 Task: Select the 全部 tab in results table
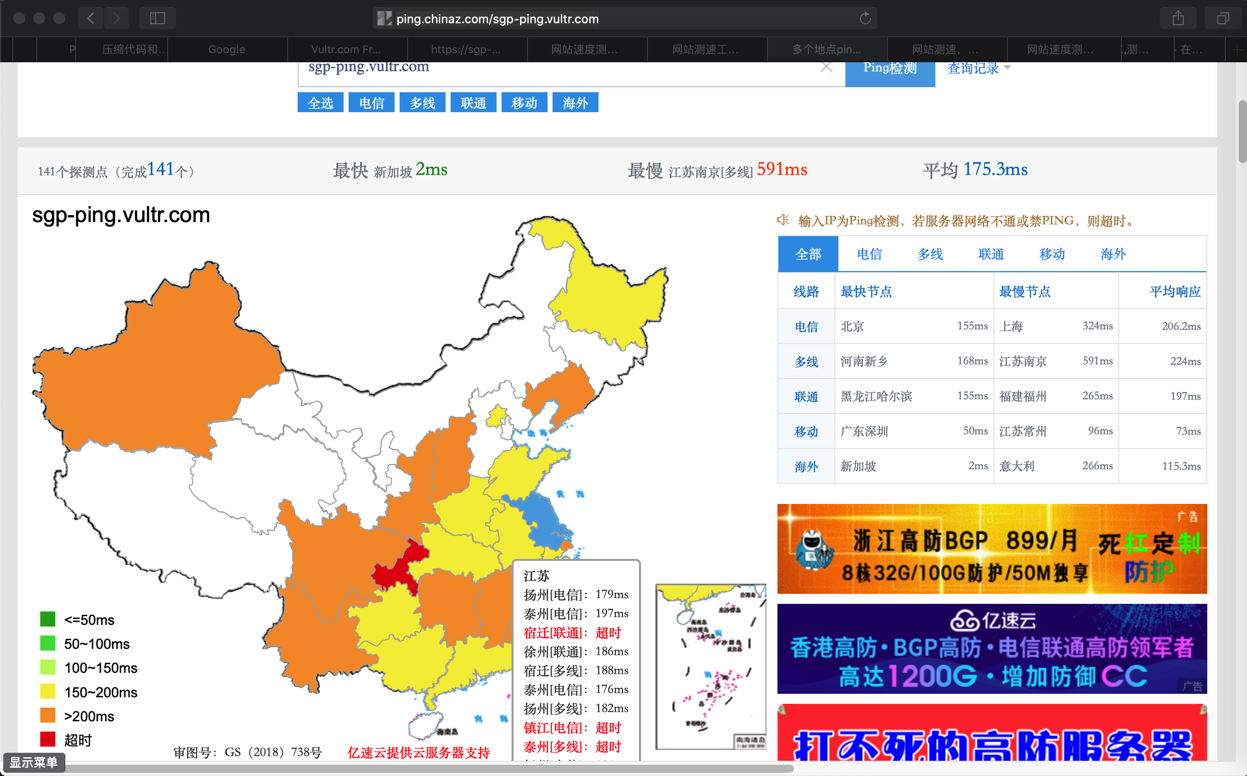[808, 254]
